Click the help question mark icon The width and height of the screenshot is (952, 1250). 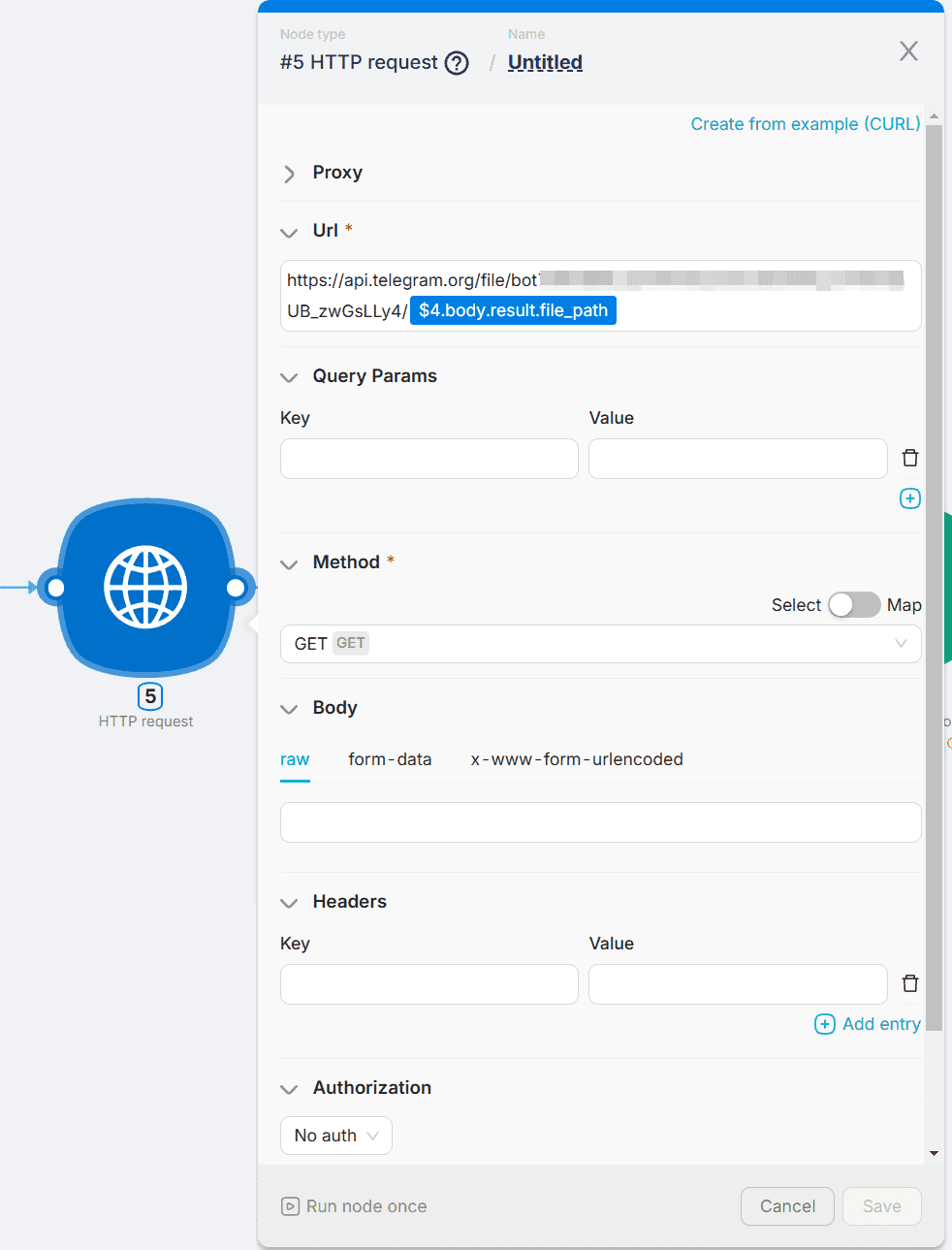click(x=457, y=63)
